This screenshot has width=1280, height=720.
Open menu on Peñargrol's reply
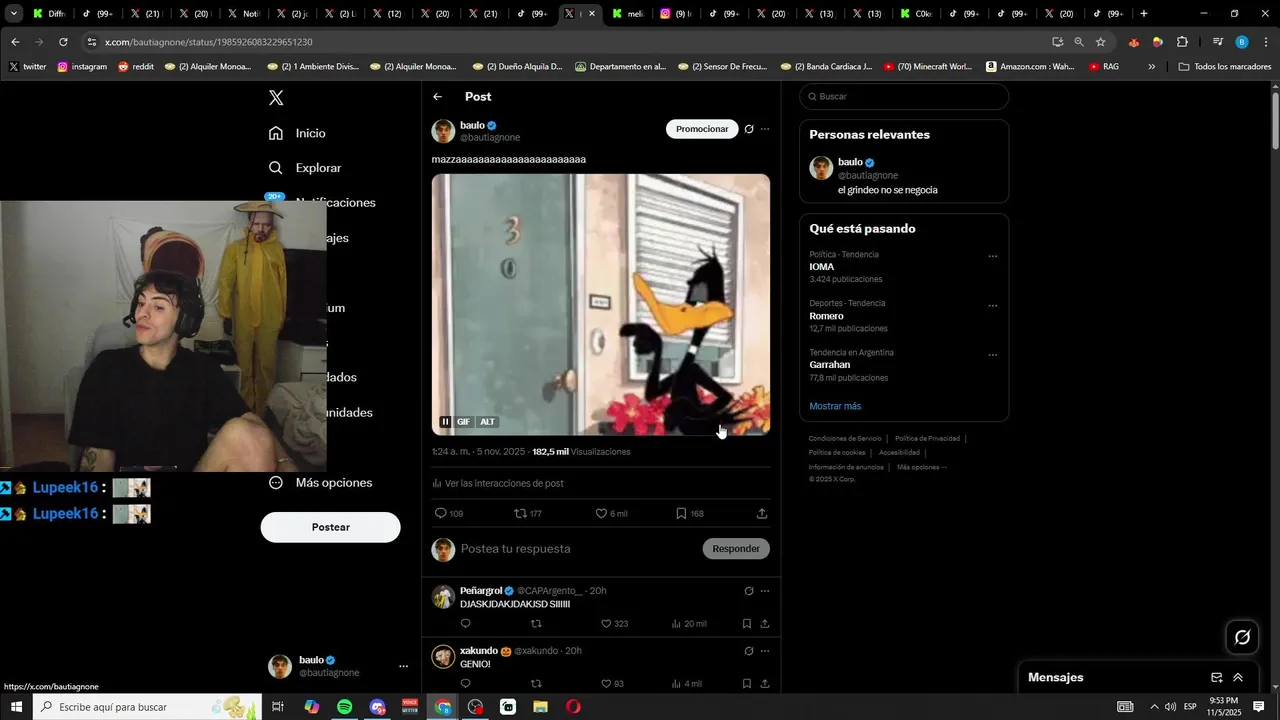coord(765,591)
